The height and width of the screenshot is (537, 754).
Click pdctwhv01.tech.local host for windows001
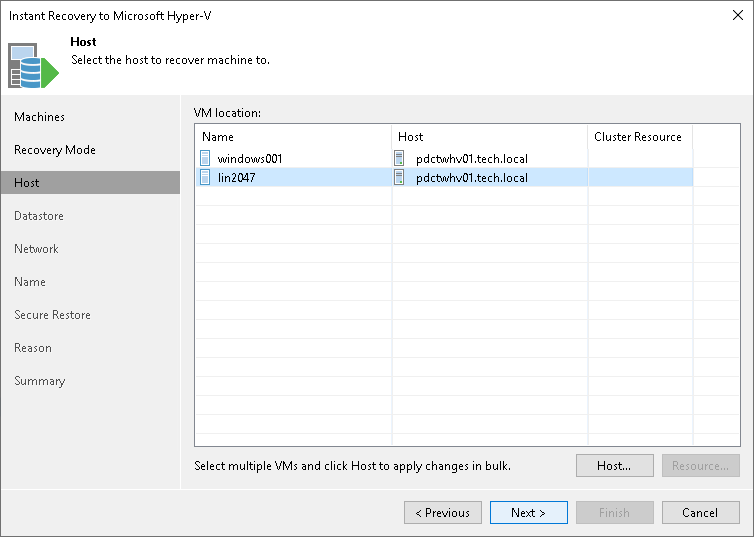point(472,159)
